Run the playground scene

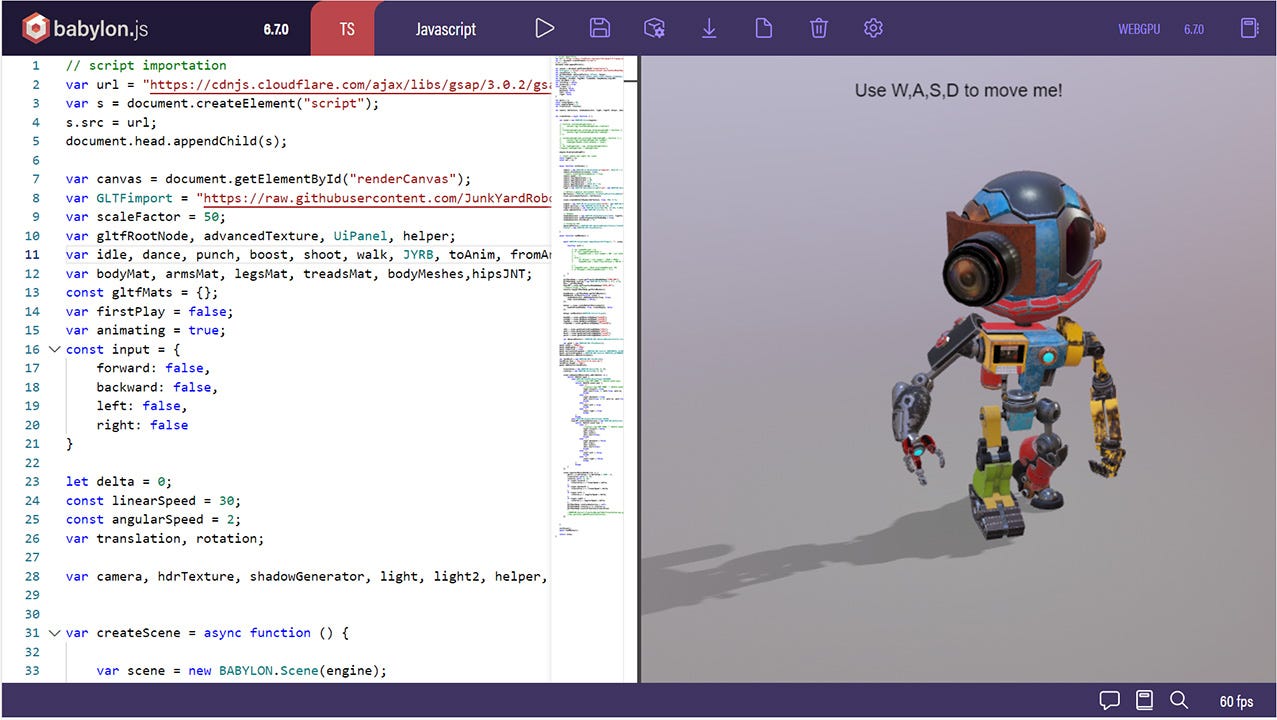point(544,28)
